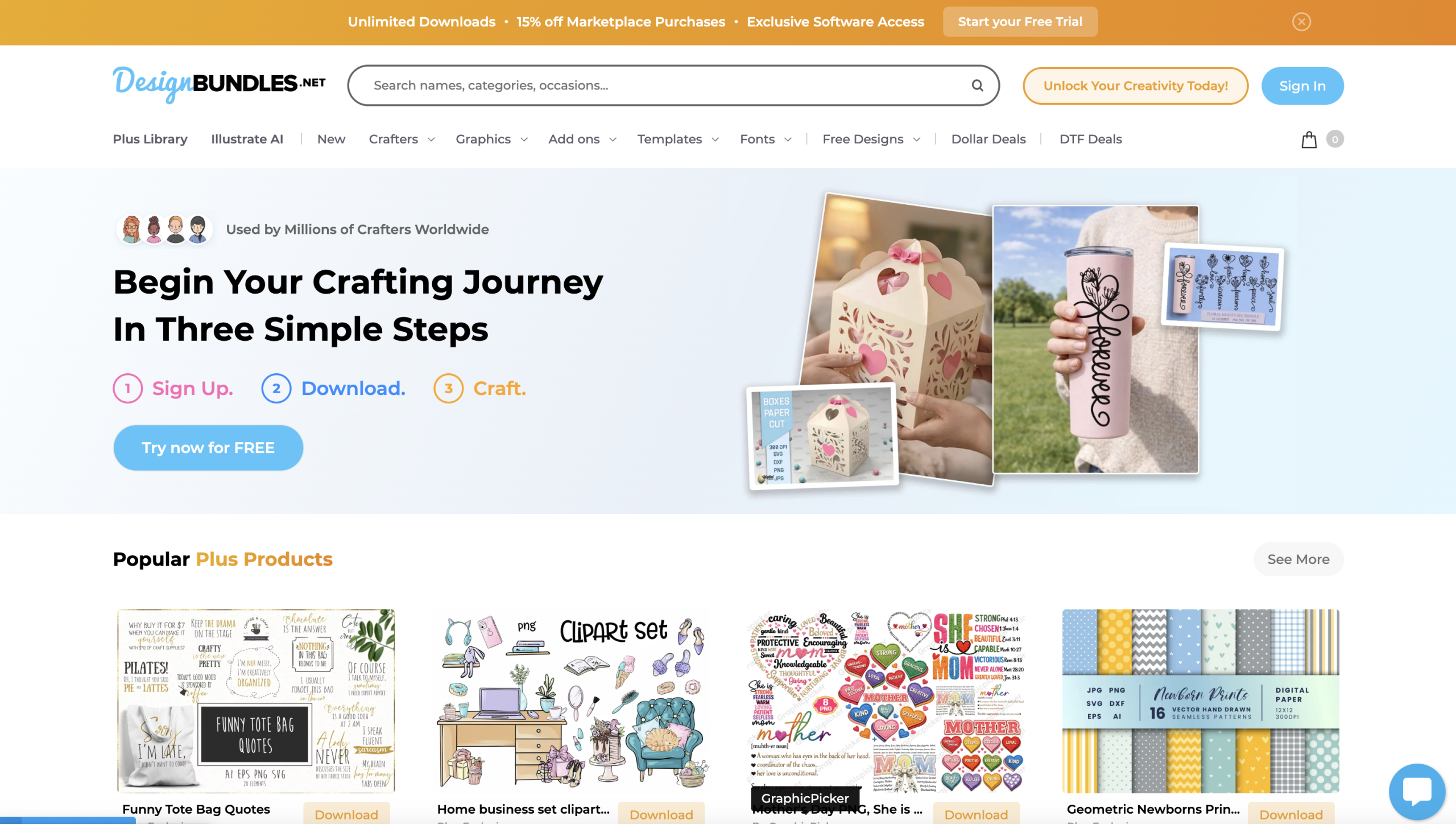Click Try now for FREE button

(x=208, y=448)
